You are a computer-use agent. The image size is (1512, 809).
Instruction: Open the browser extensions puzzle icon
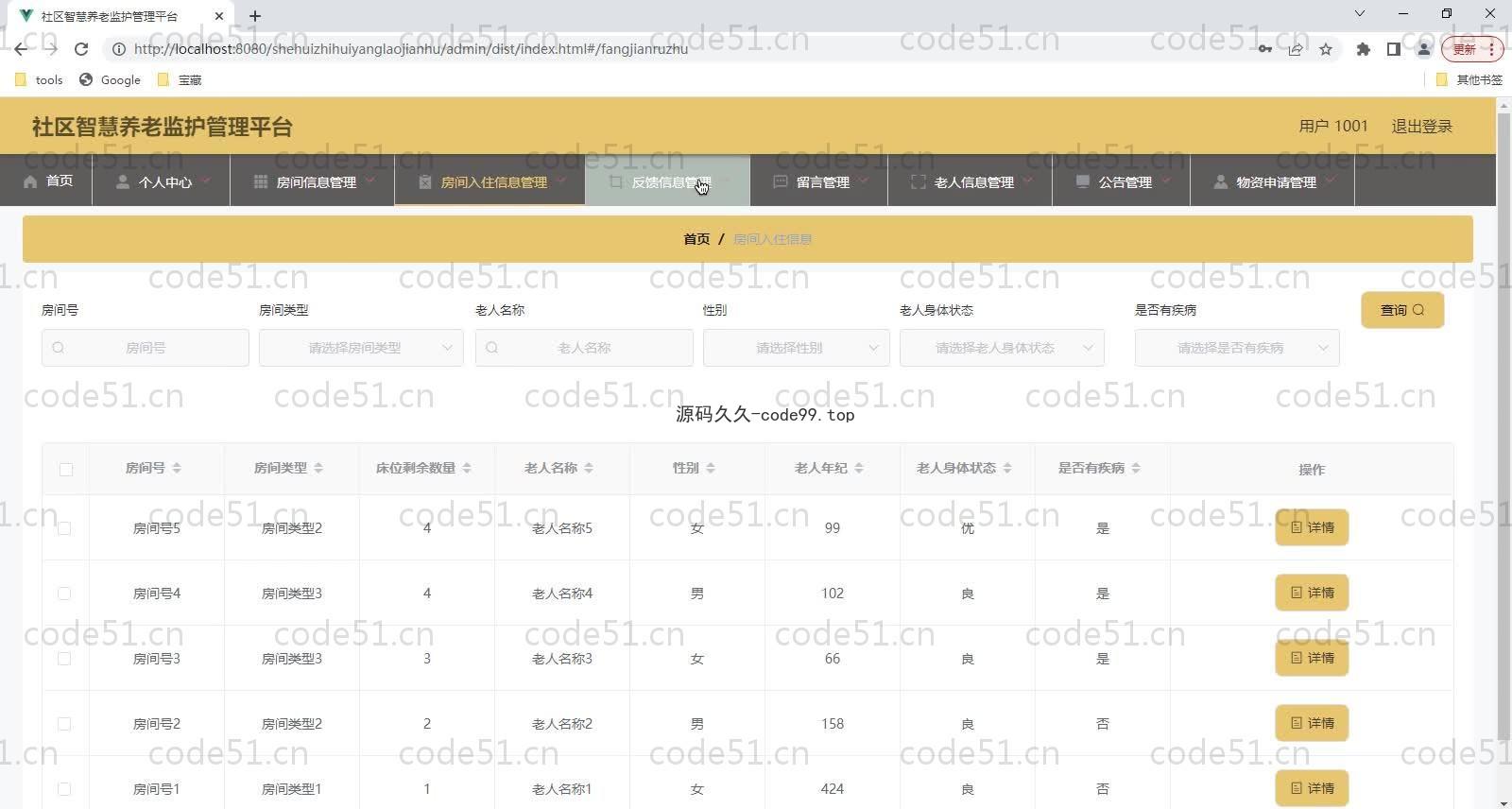click(x=1363, y=49)
